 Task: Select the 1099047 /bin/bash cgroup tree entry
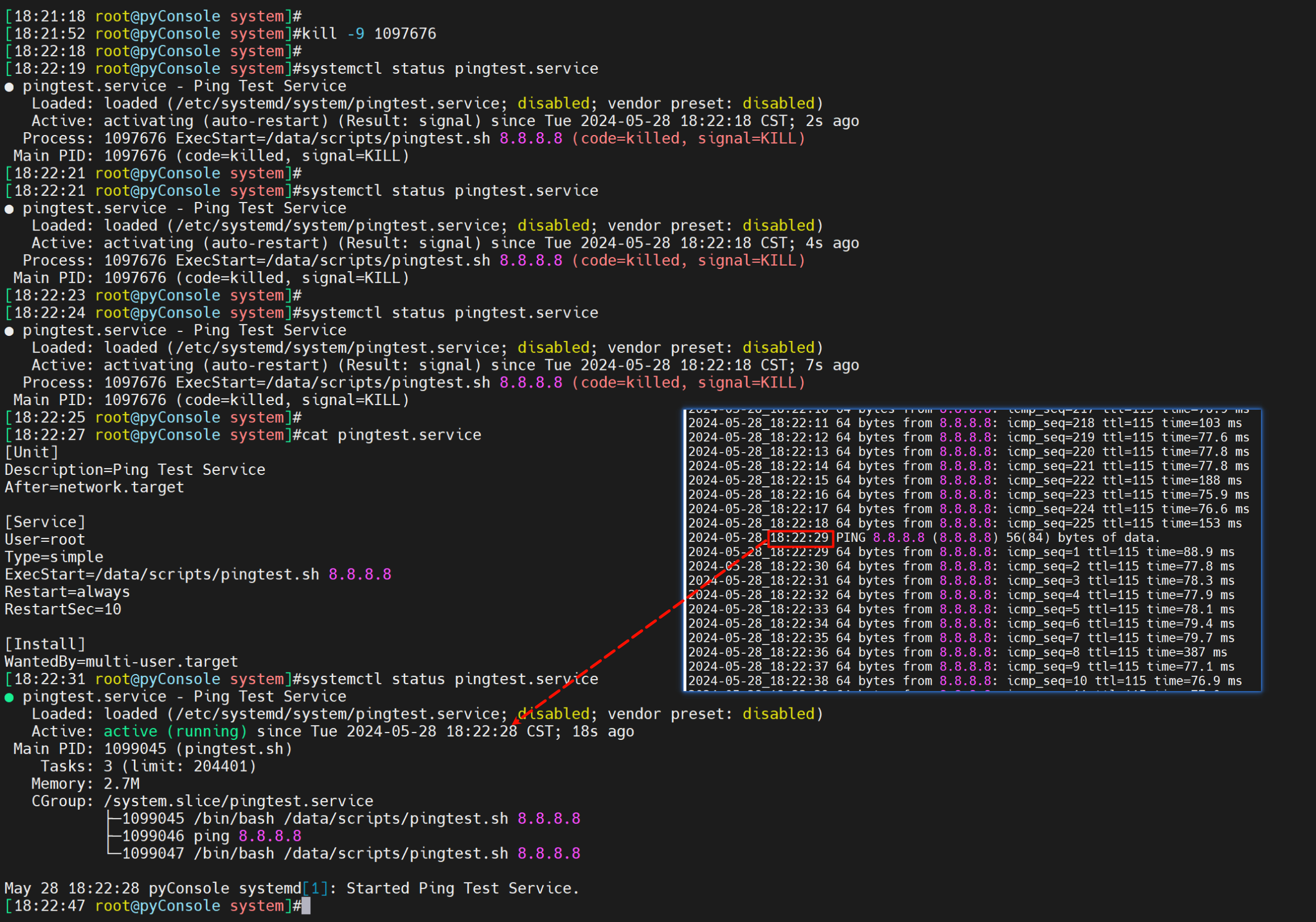pos(351,854)
